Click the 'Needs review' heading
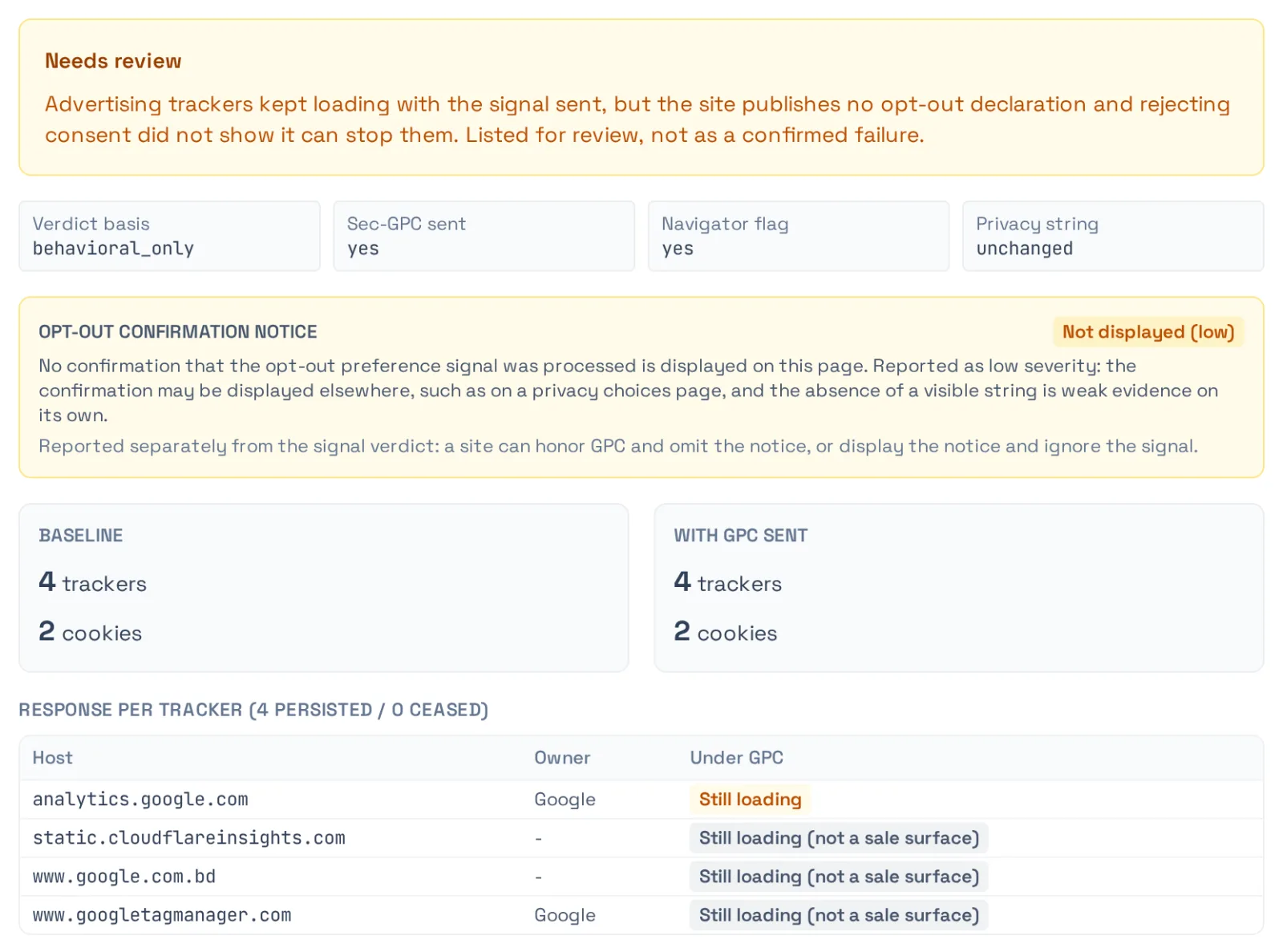 click(113, 61)
